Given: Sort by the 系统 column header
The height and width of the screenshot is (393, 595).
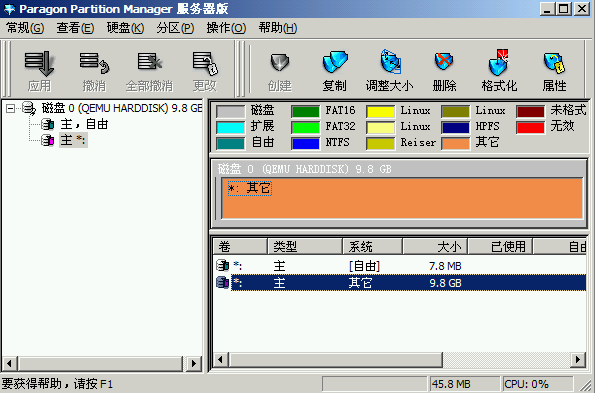Looking at the screenshot, I should click(x=372, y=247).
